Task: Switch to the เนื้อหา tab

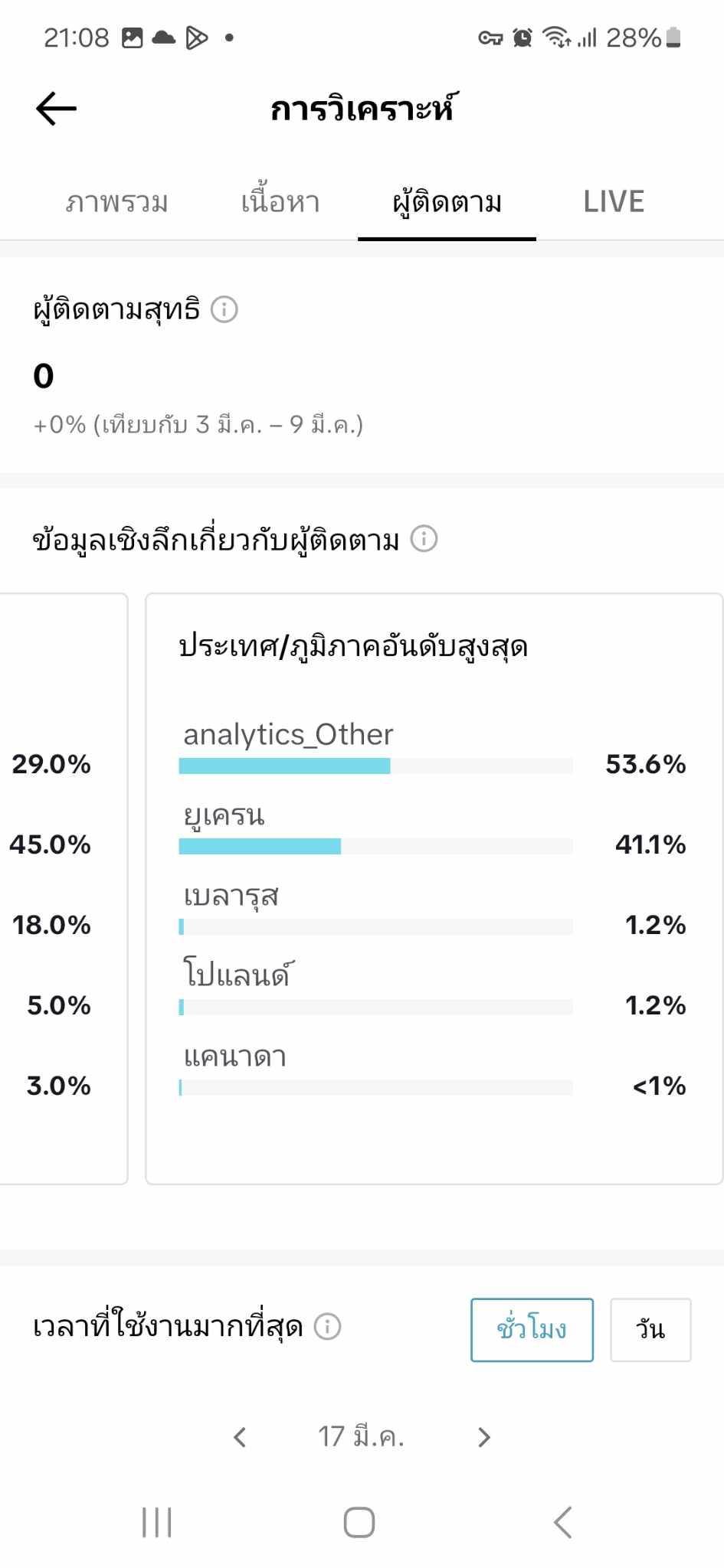Action: [x=280, y=202]
